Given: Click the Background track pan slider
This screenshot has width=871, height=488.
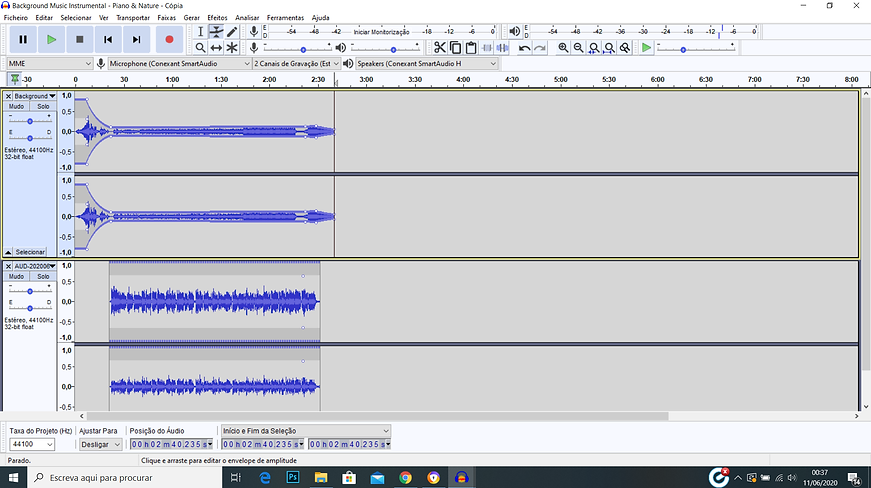Looking at the screenshot, I should (x=30, y=137).
